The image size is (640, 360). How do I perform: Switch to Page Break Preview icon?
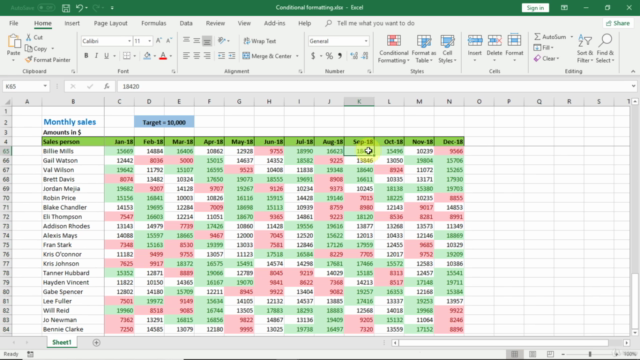point(550,354)
